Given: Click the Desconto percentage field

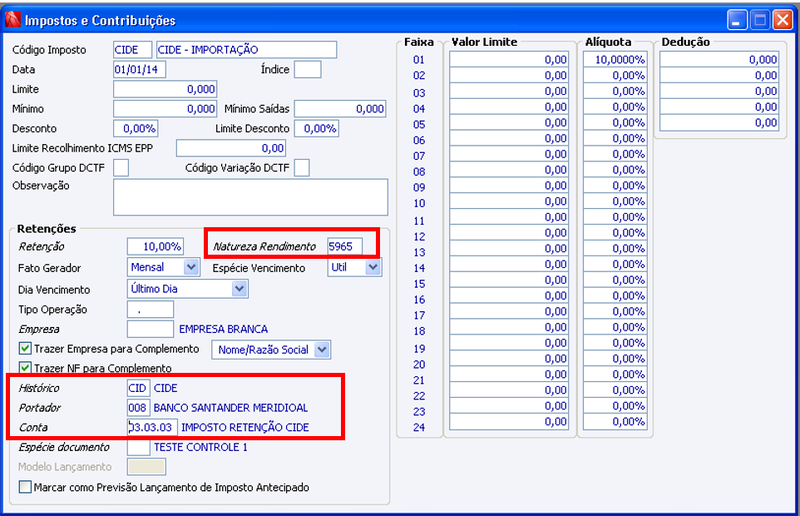Looking at the screenshot, I should click(x=136, y=129).
